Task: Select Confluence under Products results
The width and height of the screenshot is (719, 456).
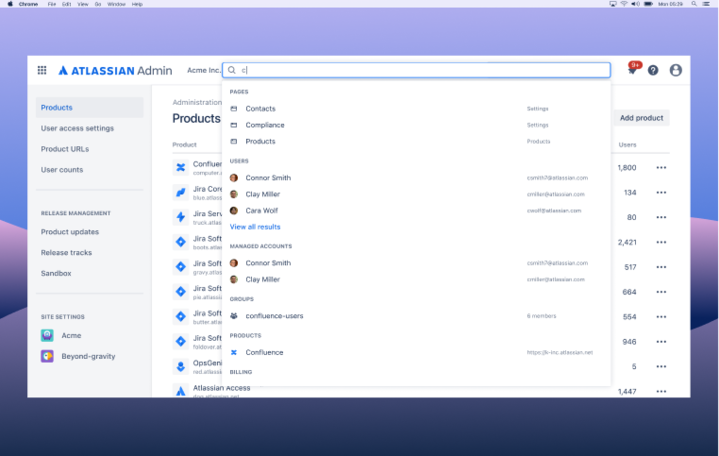Action: tap(416, 352)
